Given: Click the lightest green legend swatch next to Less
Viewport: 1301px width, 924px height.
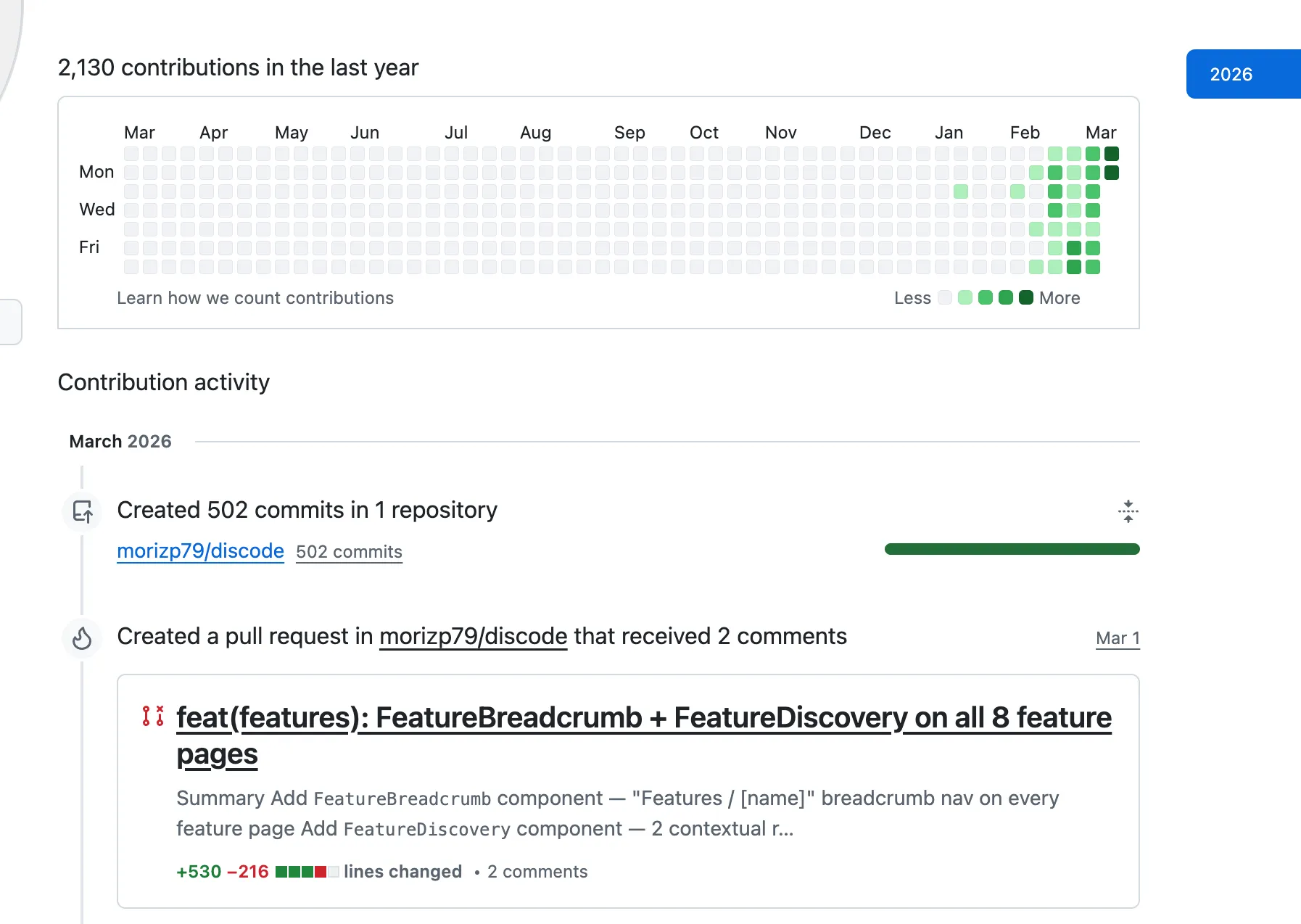Looking at the screenshot, I should (x=965, y=297).
